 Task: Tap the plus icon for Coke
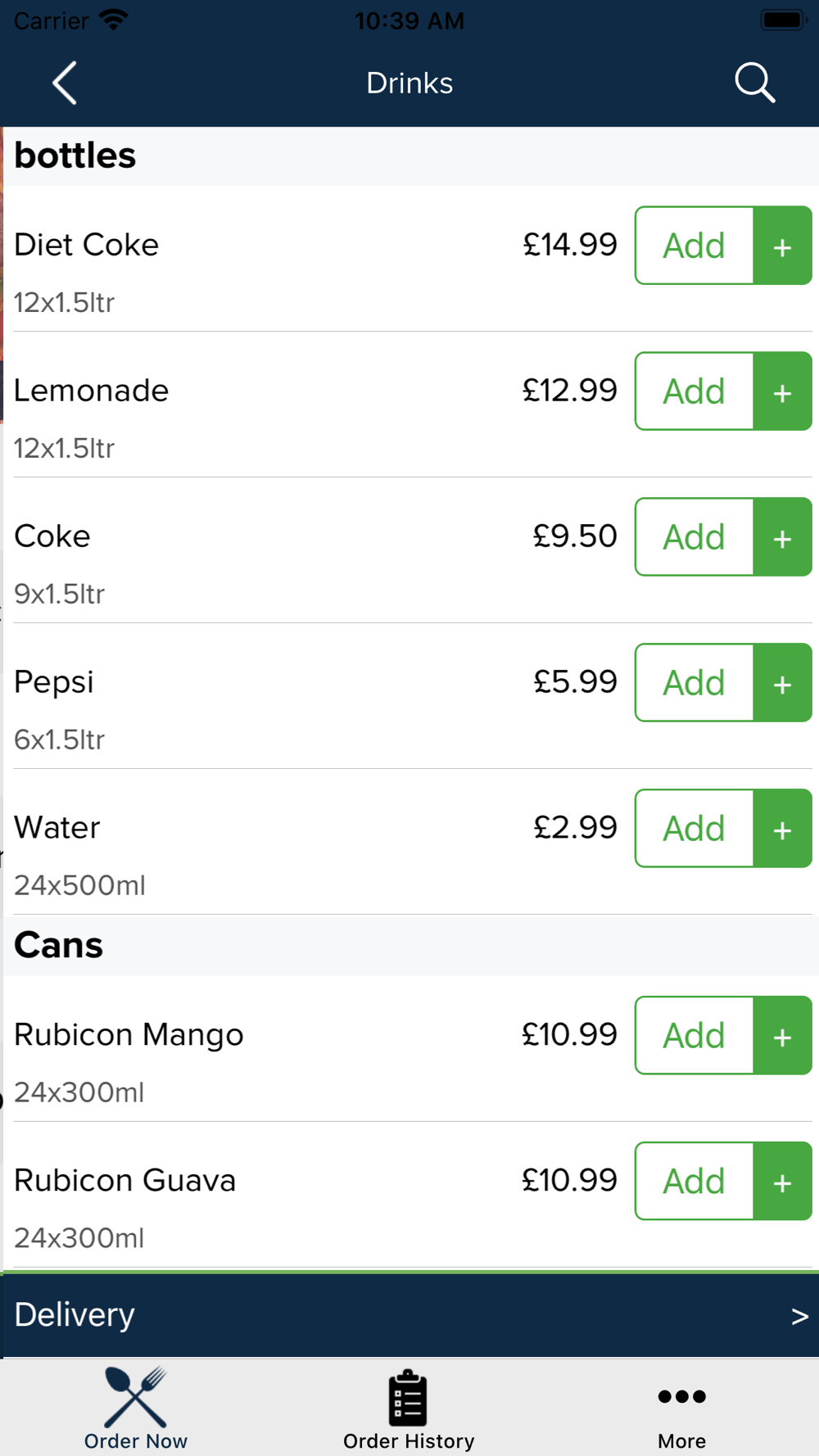tap(782, 537)
